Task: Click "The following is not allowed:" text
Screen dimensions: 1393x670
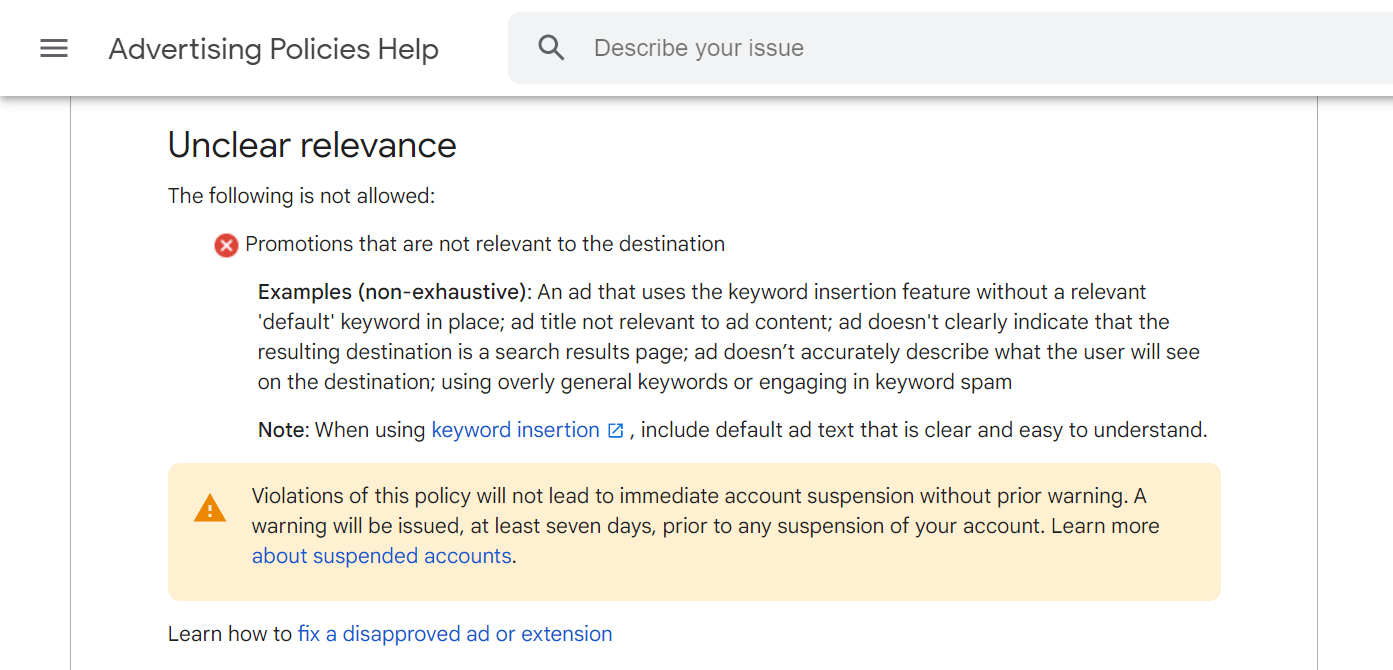Action: [x=301, y=196]
